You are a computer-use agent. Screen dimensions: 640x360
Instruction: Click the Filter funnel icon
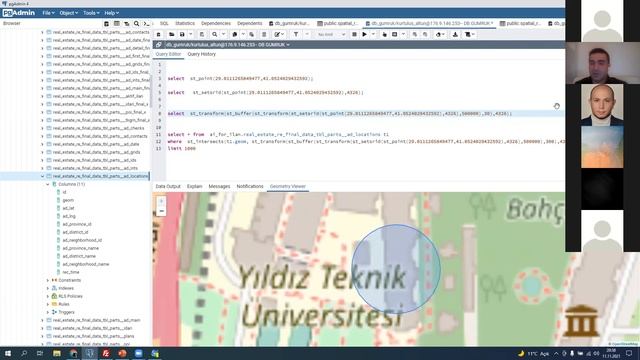click(x=296, y=35)
